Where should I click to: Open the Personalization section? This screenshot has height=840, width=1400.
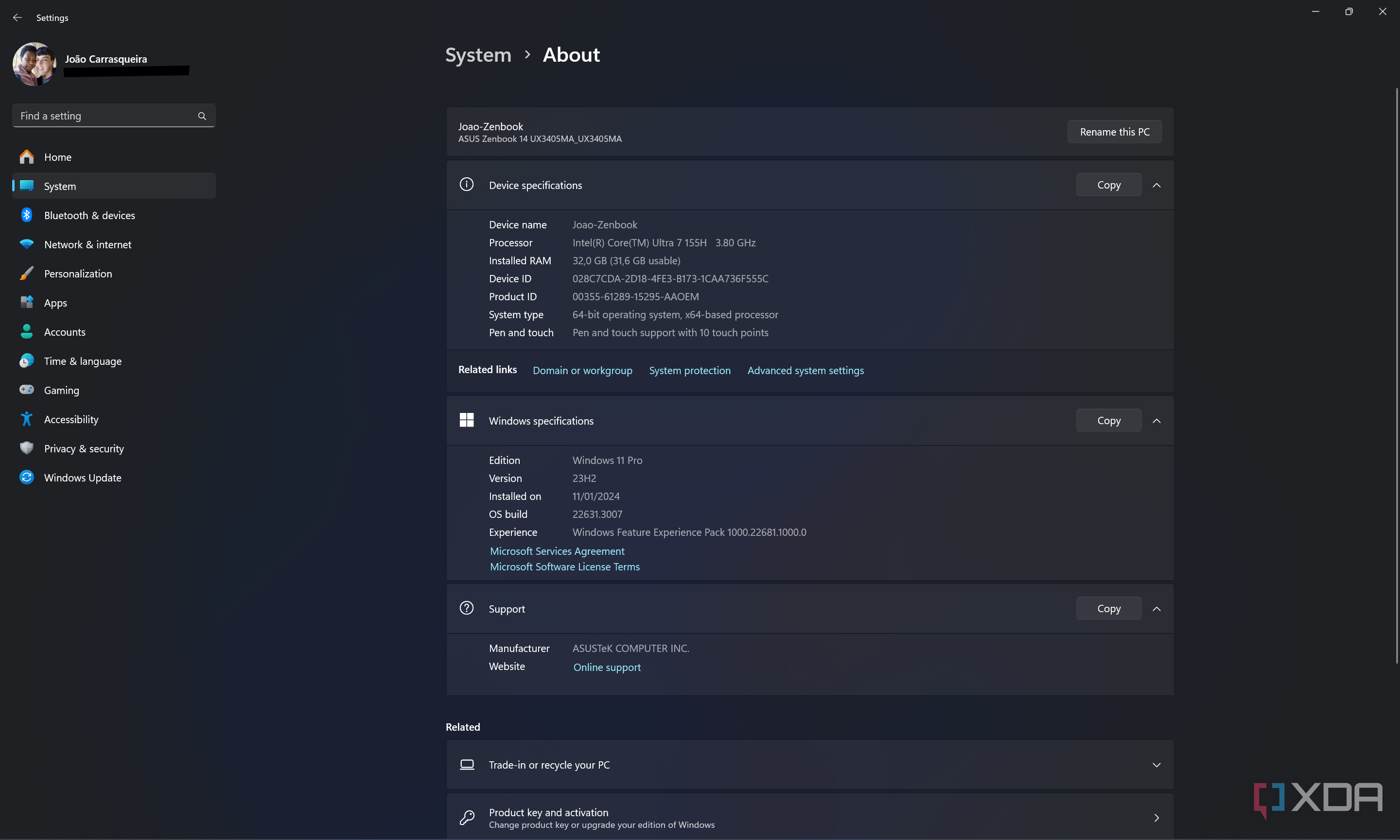click(78, 274)
